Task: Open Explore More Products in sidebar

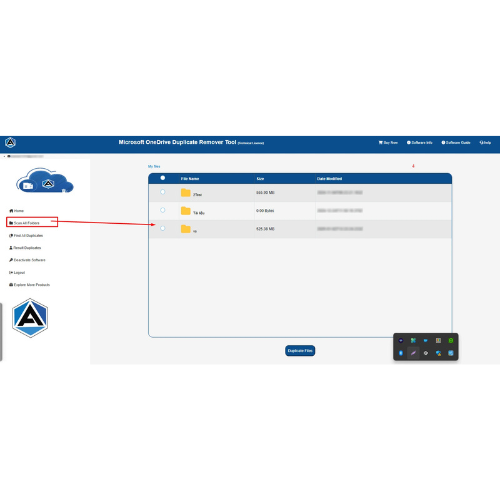Action: tap(29, 285)
